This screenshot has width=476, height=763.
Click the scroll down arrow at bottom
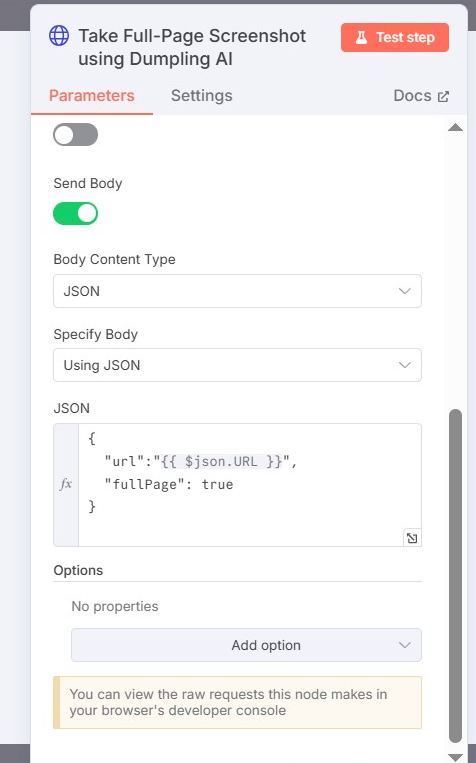[x=455, y=757]
